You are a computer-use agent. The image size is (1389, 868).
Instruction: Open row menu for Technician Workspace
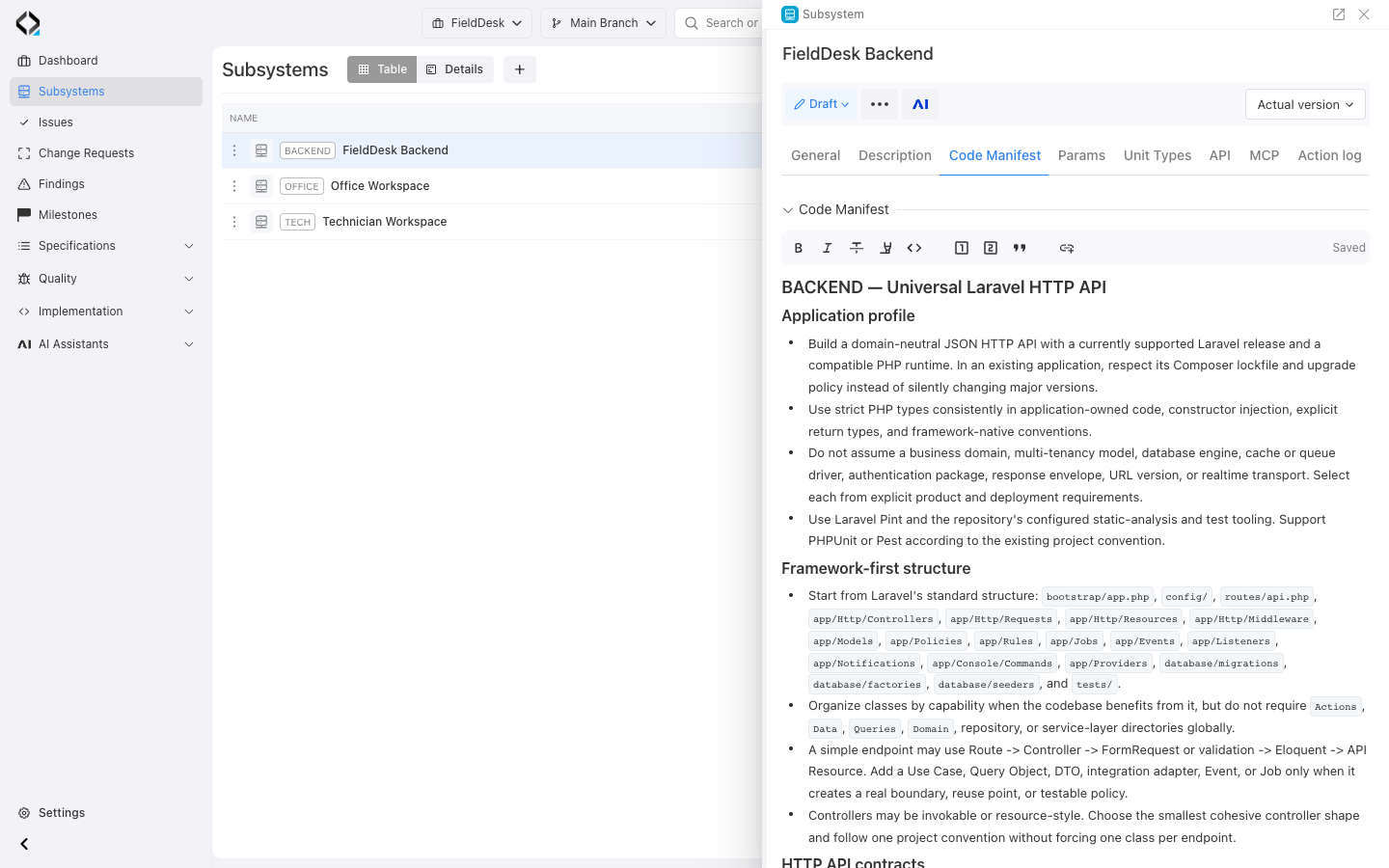pyautogui.click(x=234, y=222)
